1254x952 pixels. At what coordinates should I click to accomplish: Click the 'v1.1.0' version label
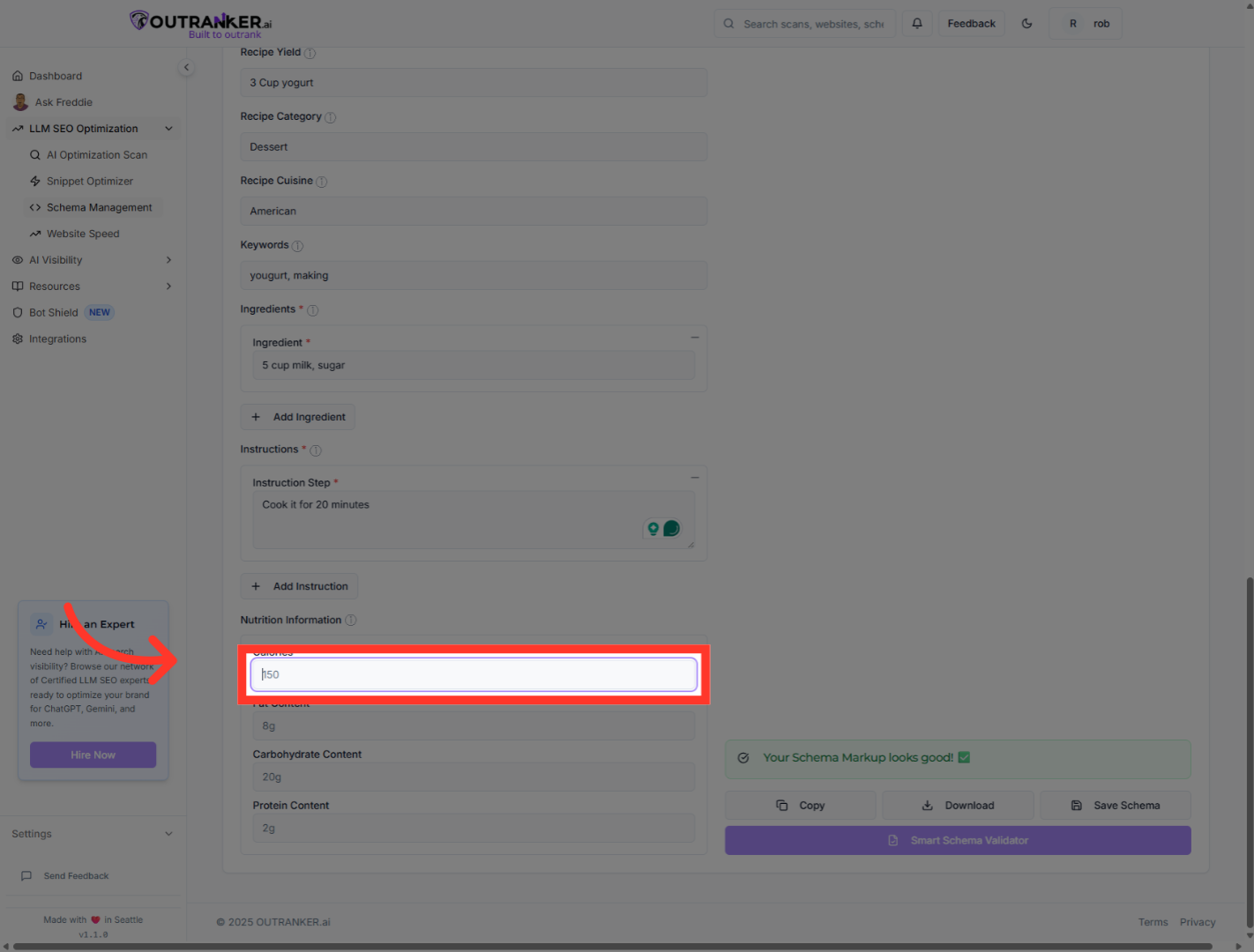tap(93, 935)
